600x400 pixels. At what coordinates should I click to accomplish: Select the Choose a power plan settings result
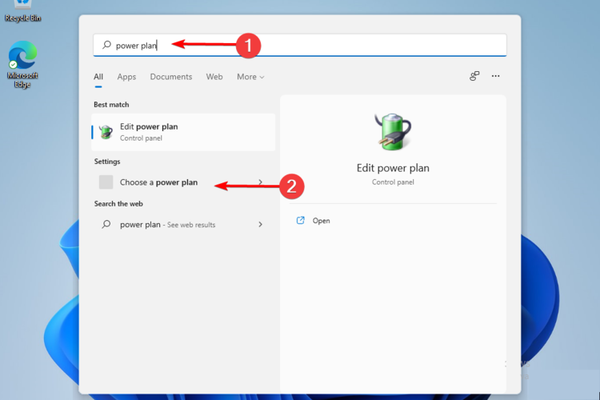click(162, 183)
